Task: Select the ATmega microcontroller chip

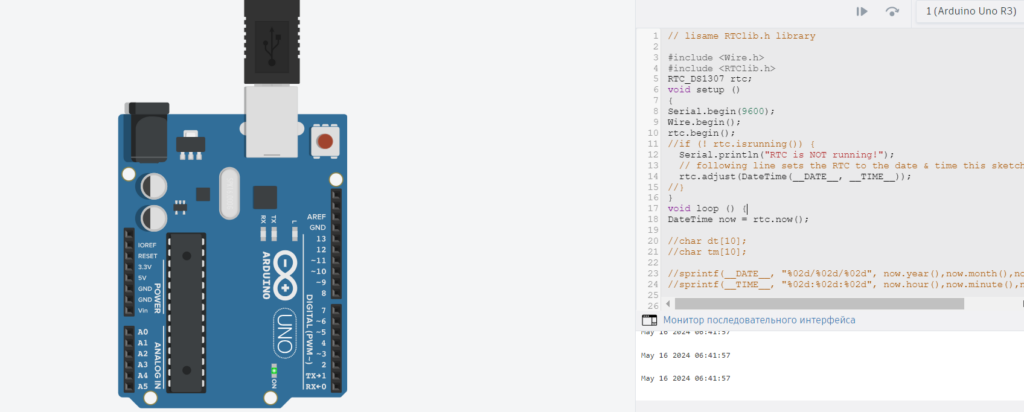Action: click(186, 313)
